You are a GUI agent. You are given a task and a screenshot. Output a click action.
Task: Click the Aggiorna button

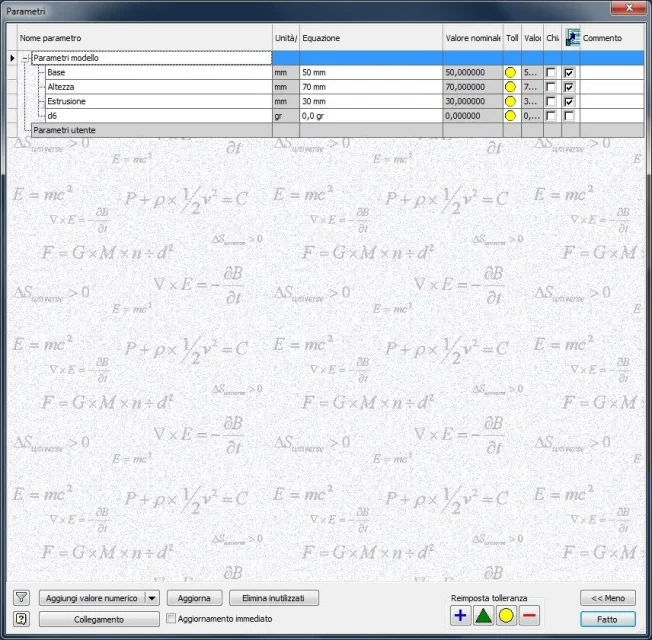(194, 598)
